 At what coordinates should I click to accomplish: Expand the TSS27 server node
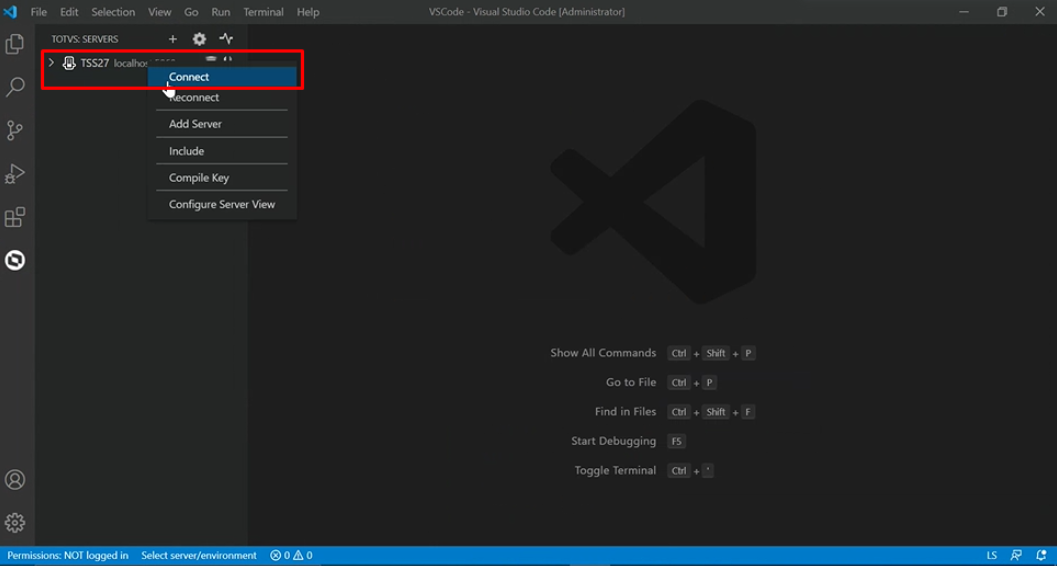click(51, 63)
